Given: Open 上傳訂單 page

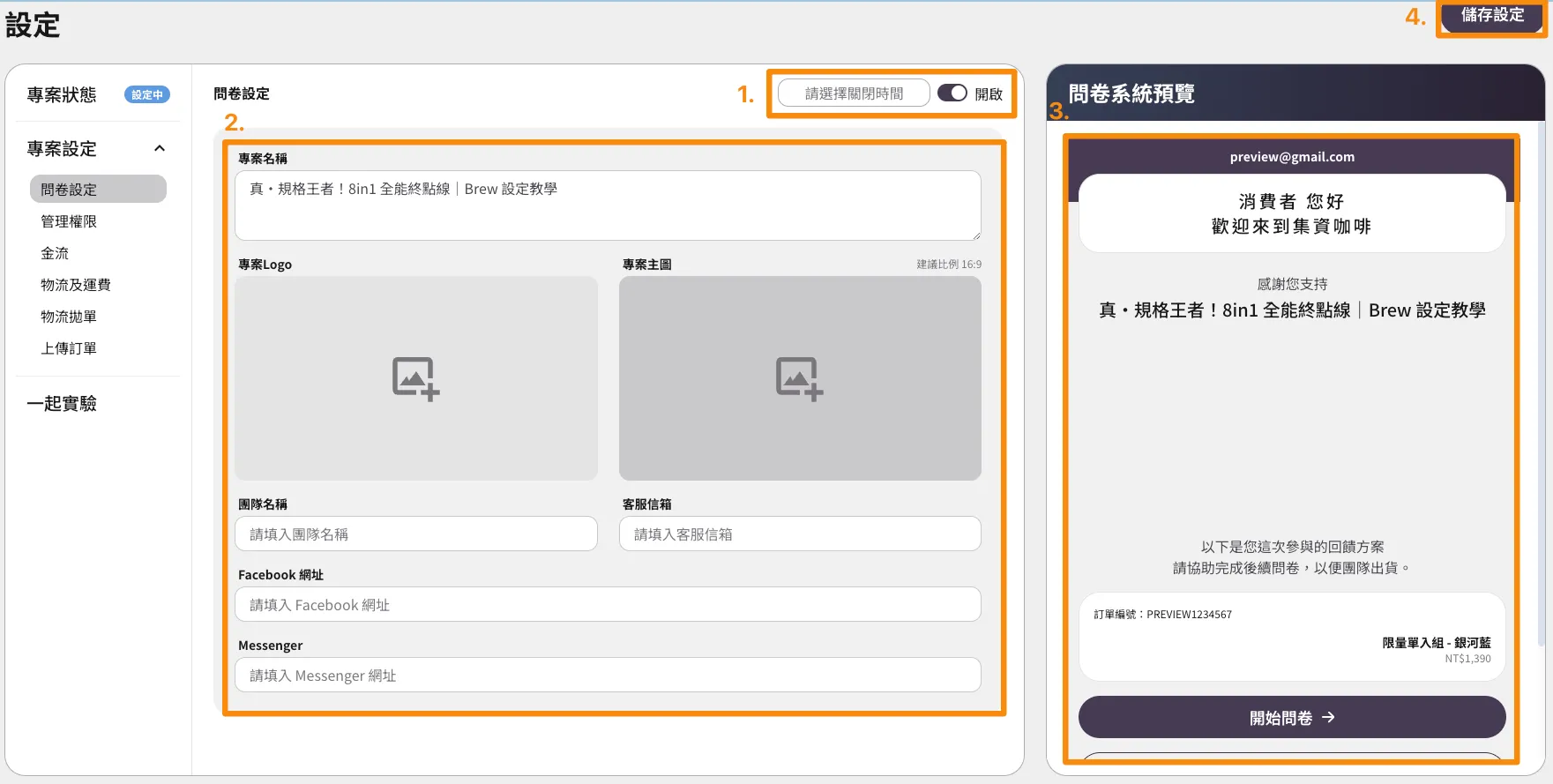Looking at the screenshot, I should coord(69,348).
